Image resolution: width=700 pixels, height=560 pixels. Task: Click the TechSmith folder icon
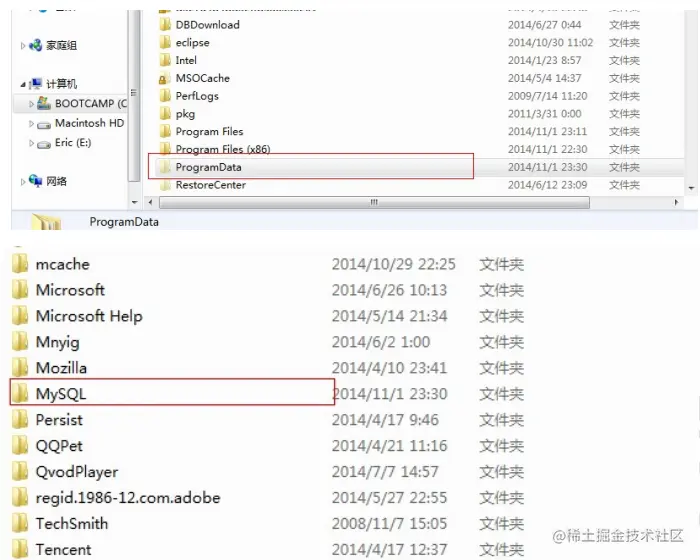click(20, 523)
